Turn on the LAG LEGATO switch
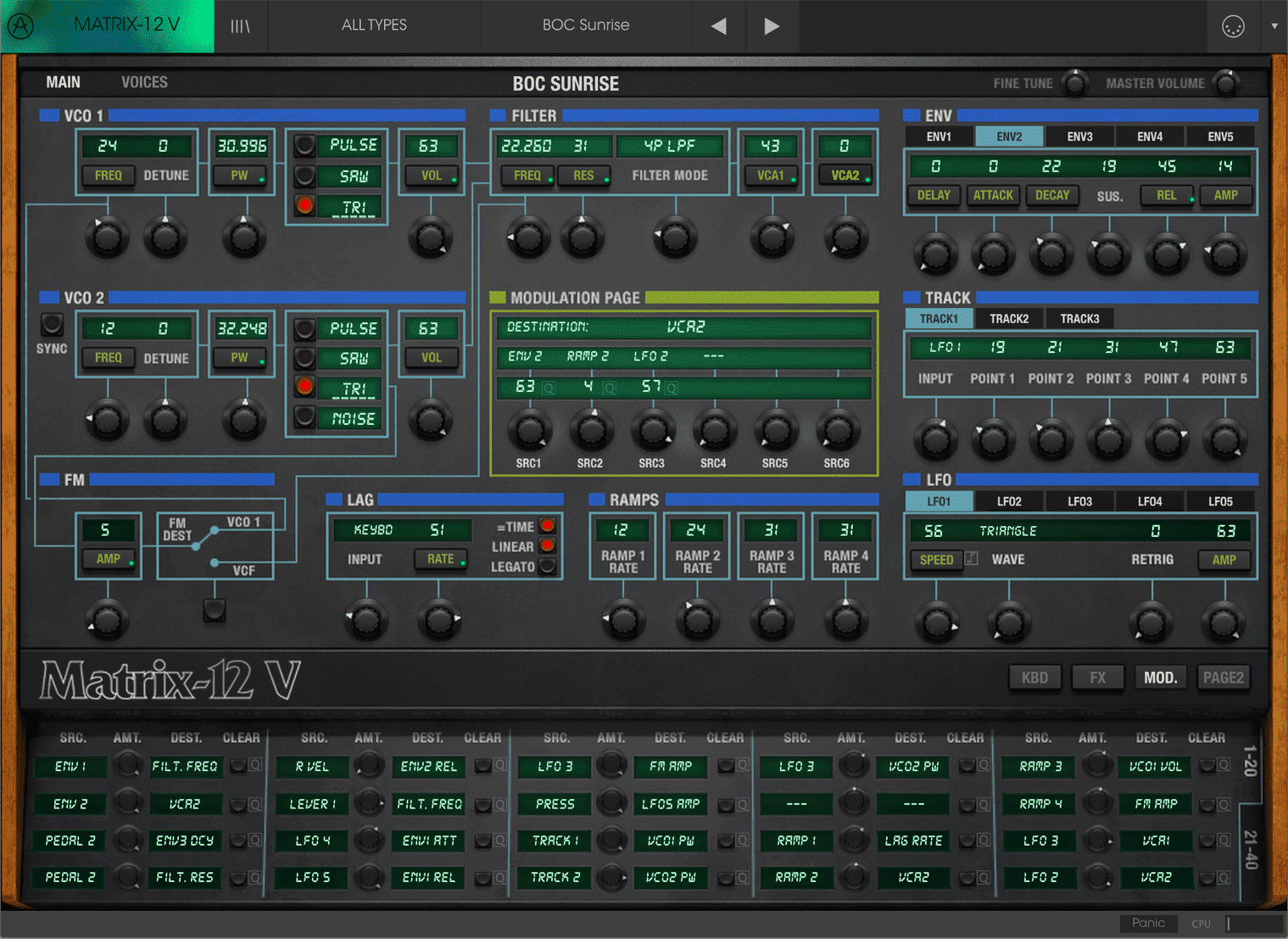Image resolution: width=1288 pixels, height=939 pixels. tap(548, 567)
